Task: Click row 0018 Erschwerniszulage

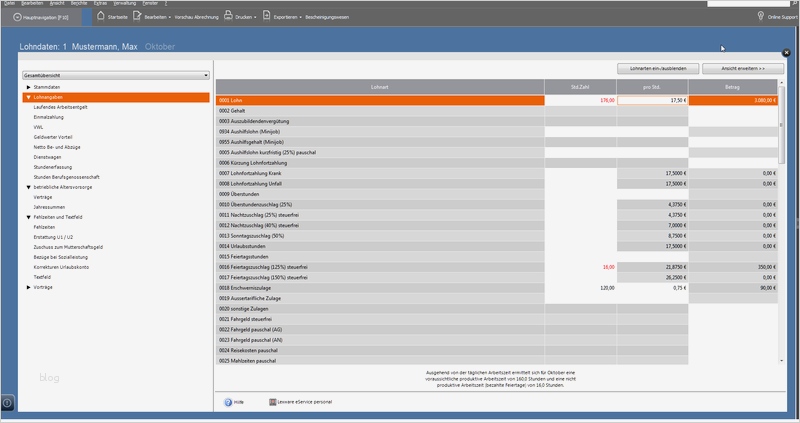Action: point(380,288)
